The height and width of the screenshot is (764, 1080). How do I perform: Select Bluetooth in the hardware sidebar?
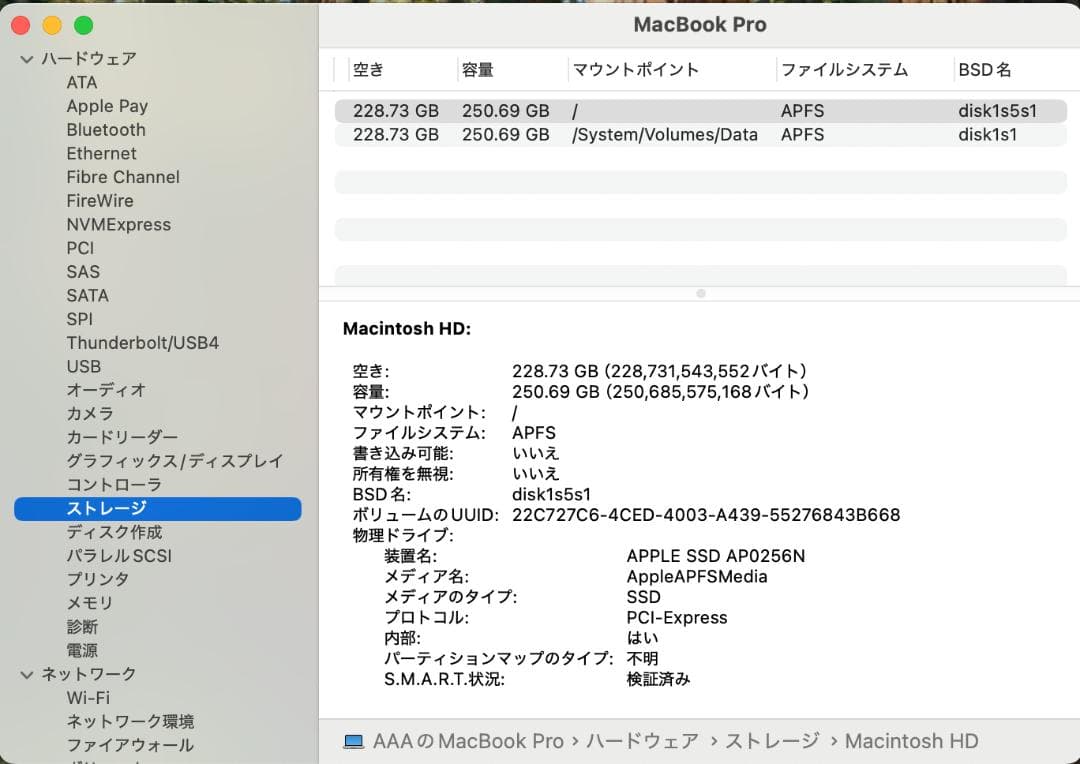[106, 130]
